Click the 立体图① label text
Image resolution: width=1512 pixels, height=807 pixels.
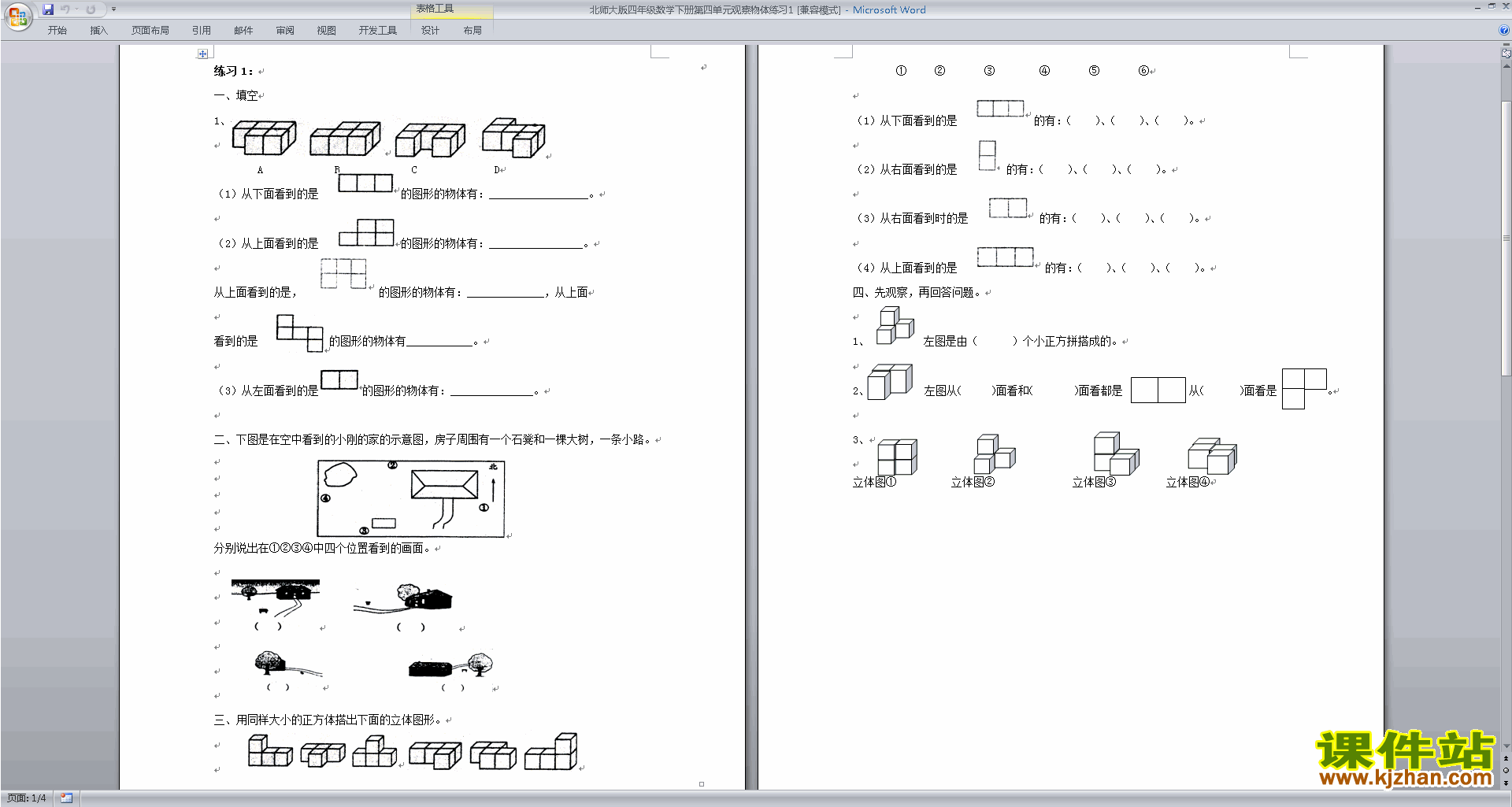[874, 482]
